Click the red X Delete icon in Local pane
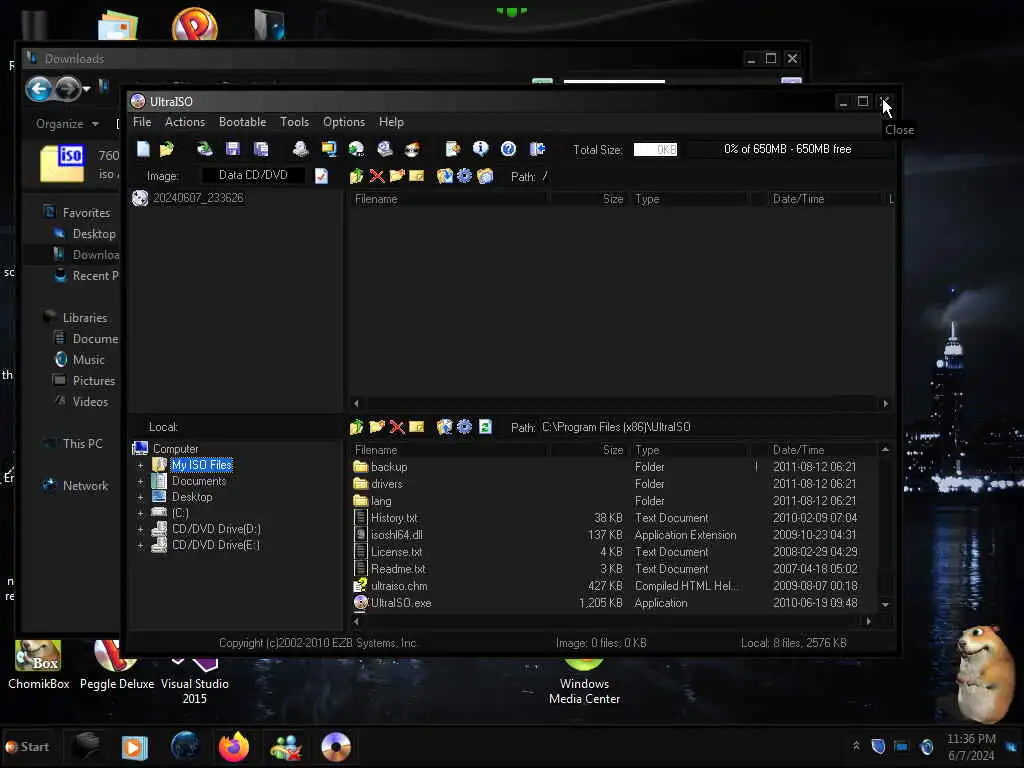This screenshot has width=1024, height=768. [x=397, y=427]
